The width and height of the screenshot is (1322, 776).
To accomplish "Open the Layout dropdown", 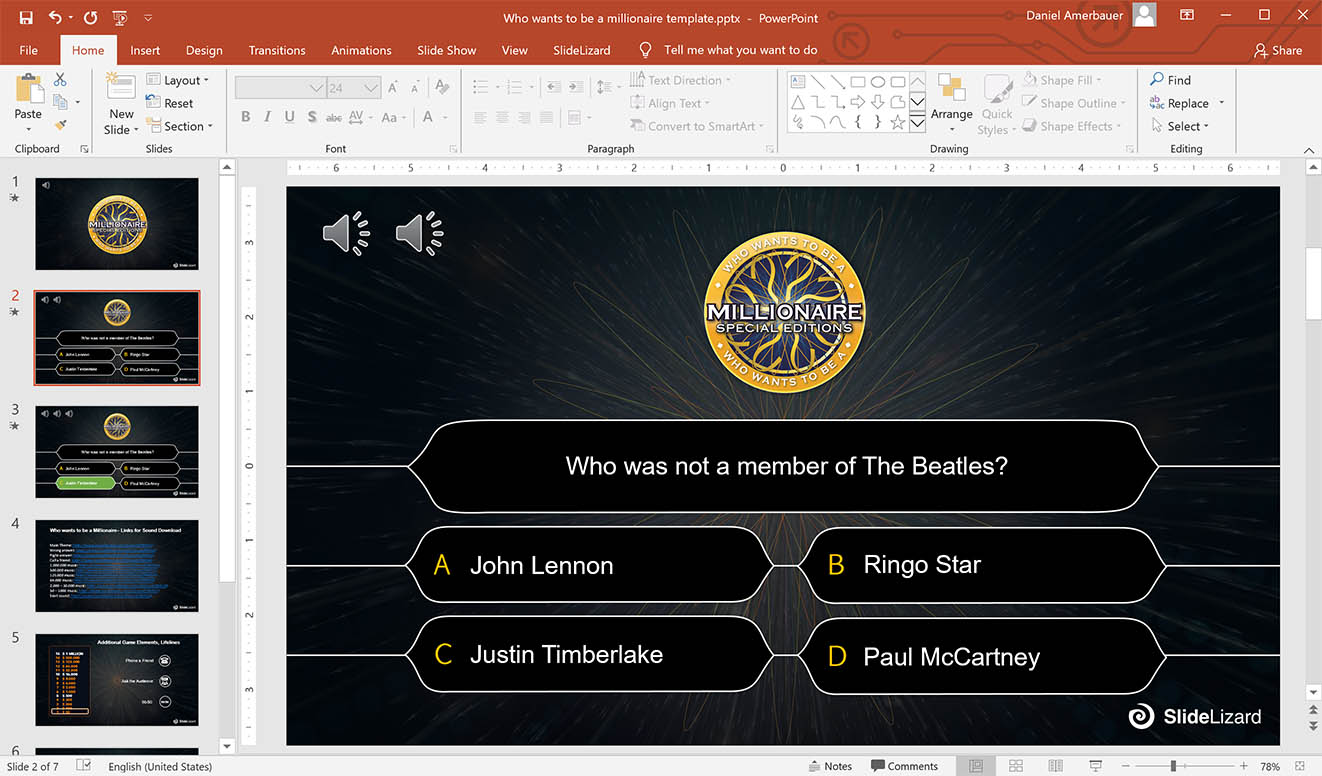I will coord(177,80).
